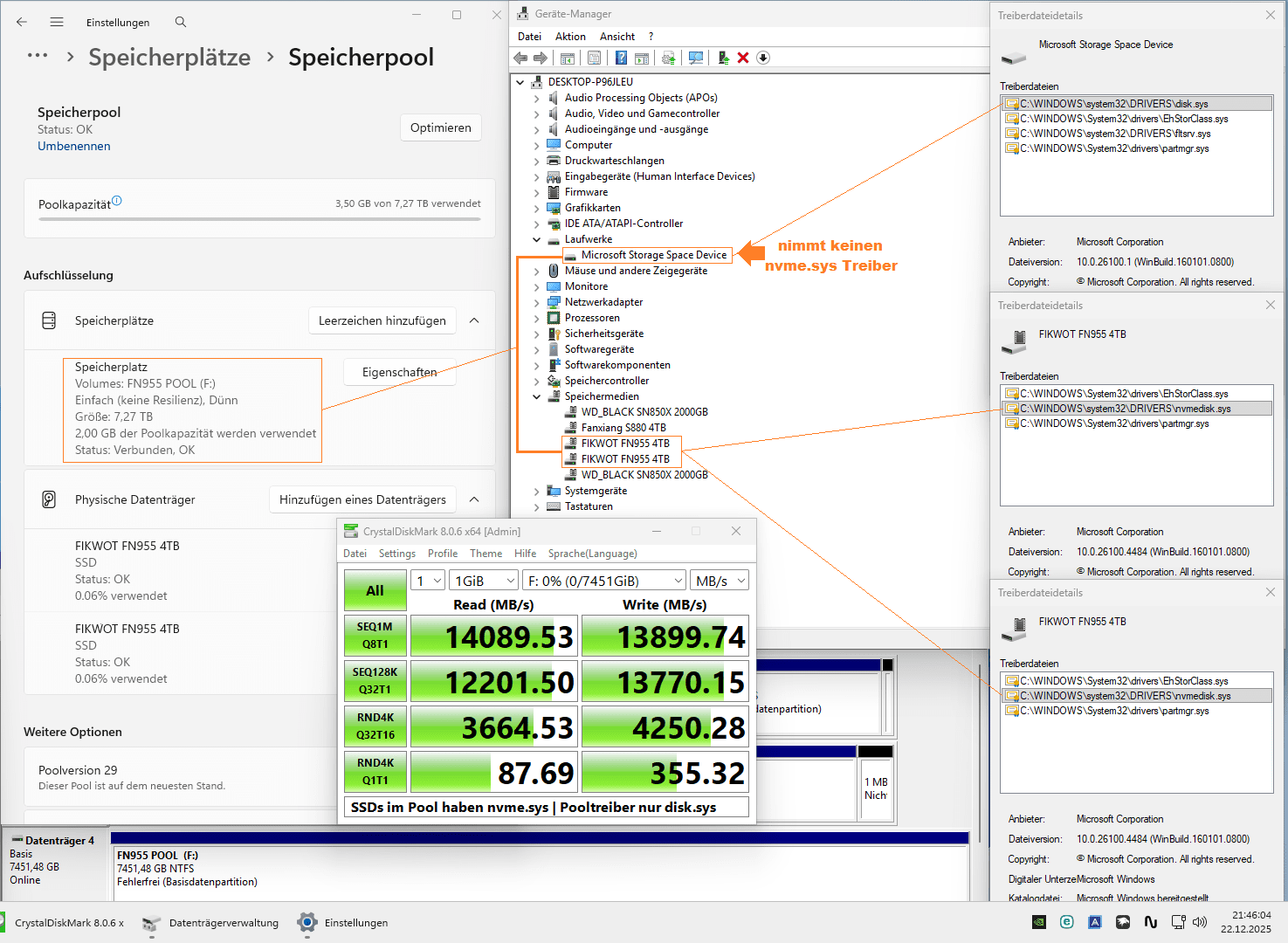
Task: Run the SEQ1M Q8T1 test
Action: click(375, 636)
